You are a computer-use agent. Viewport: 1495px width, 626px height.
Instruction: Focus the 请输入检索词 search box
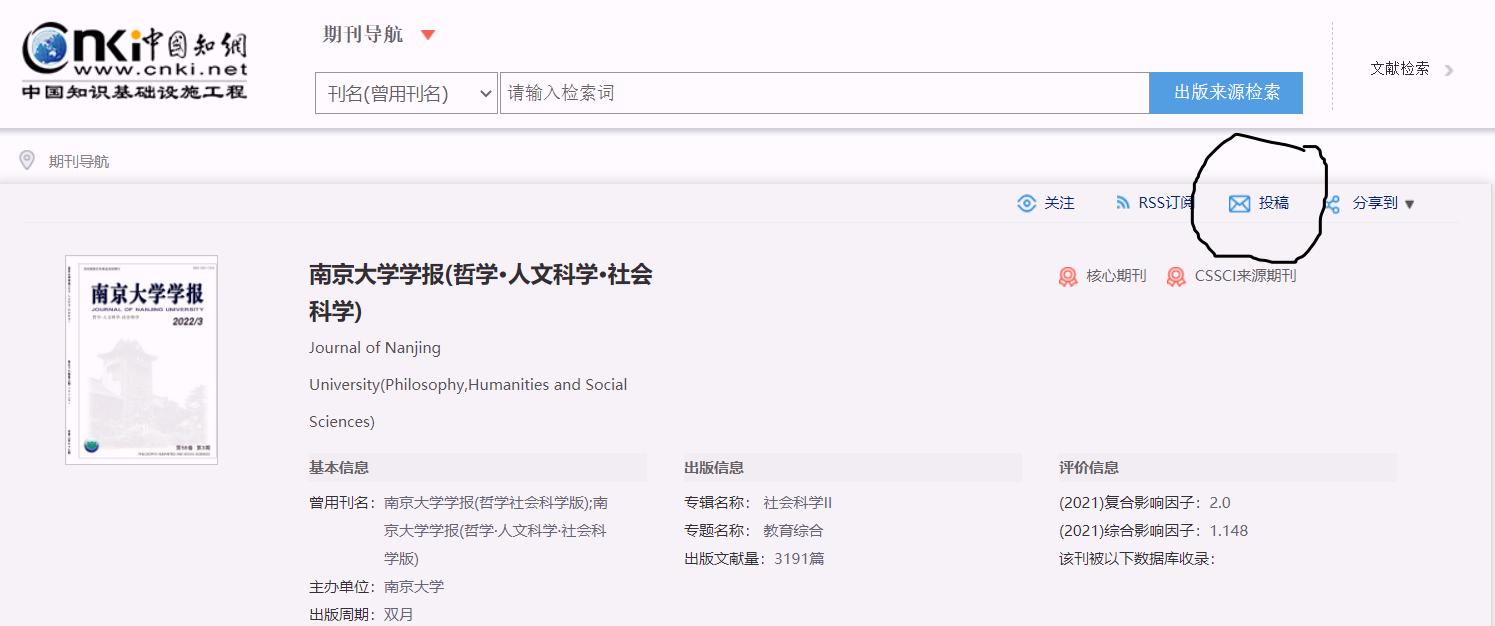(x=824, y=93)
